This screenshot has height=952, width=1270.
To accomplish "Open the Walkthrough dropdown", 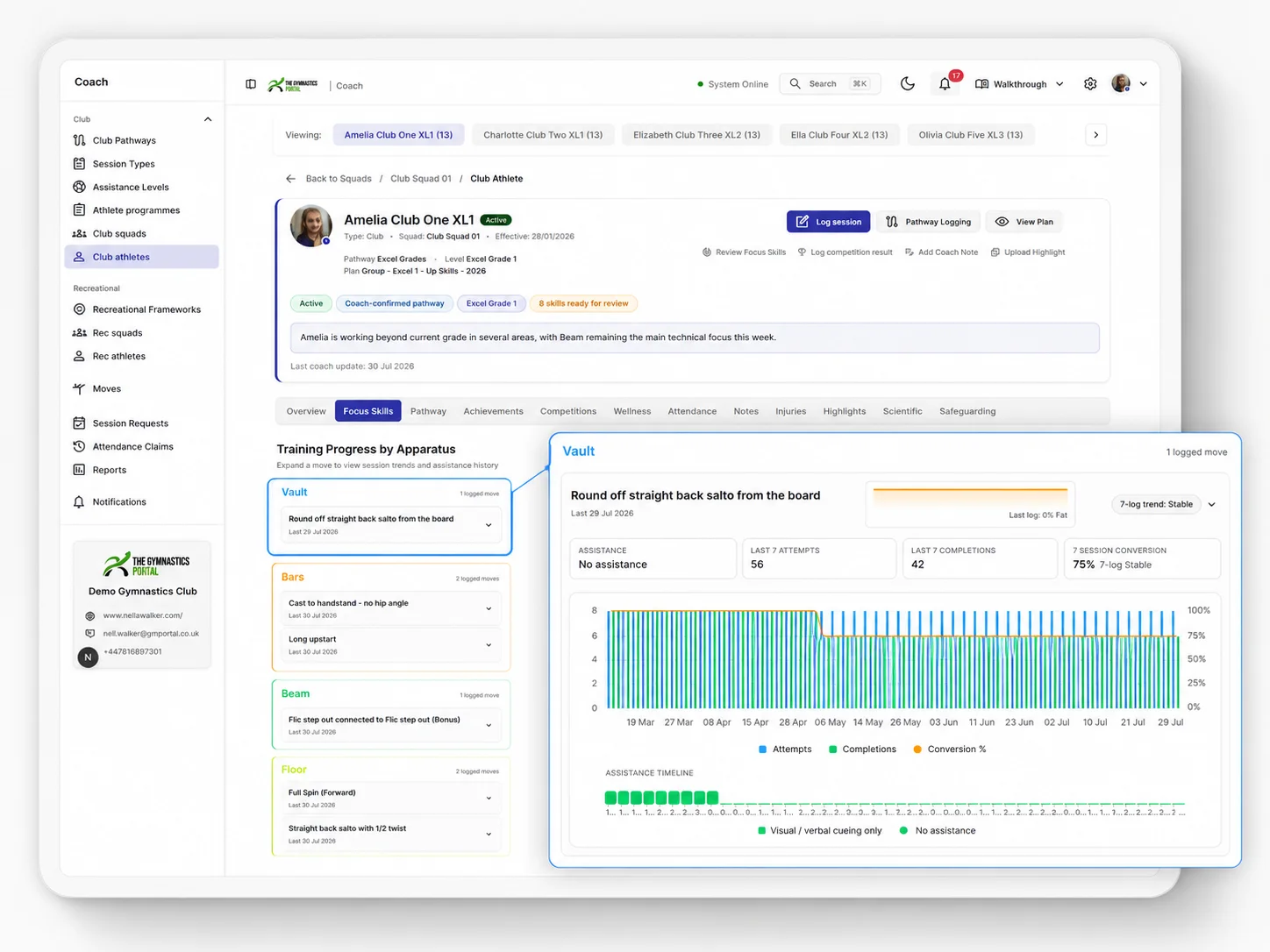I will coord(1019,84).
